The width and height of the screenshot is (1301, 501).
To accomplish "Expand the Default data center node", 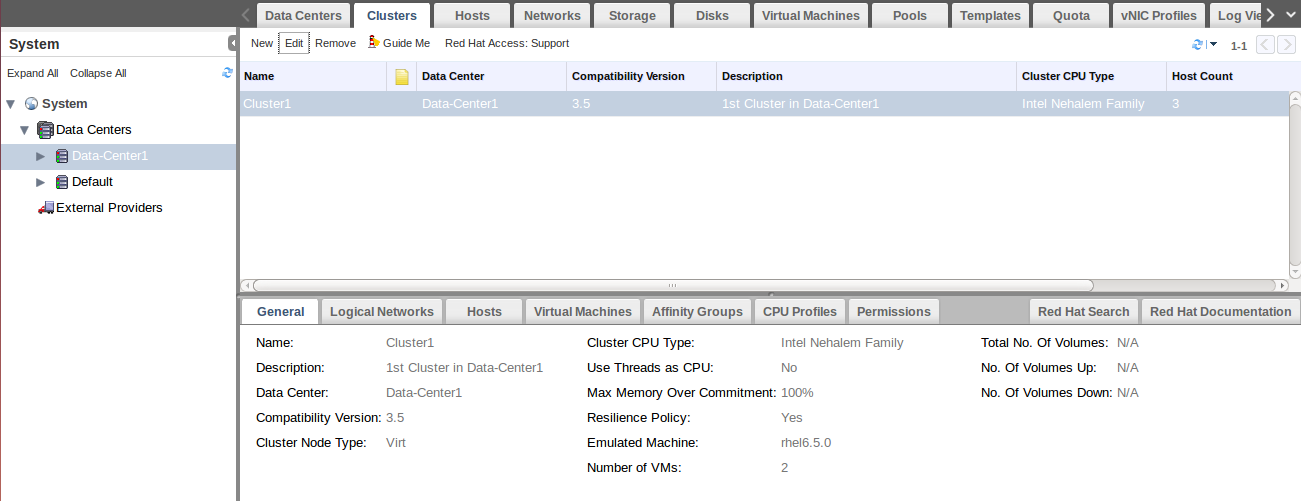I will click(41, 182).
